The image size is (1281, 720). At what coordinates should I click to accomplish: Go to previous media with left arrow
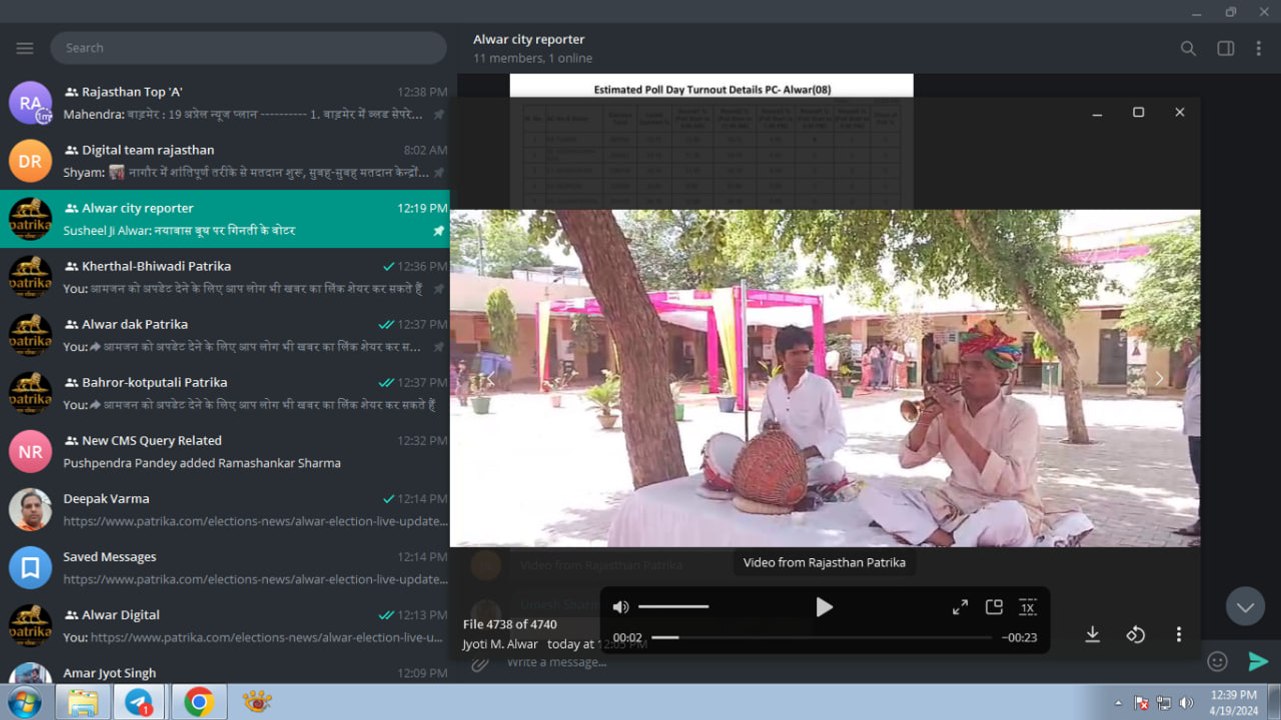pos(491,379)
